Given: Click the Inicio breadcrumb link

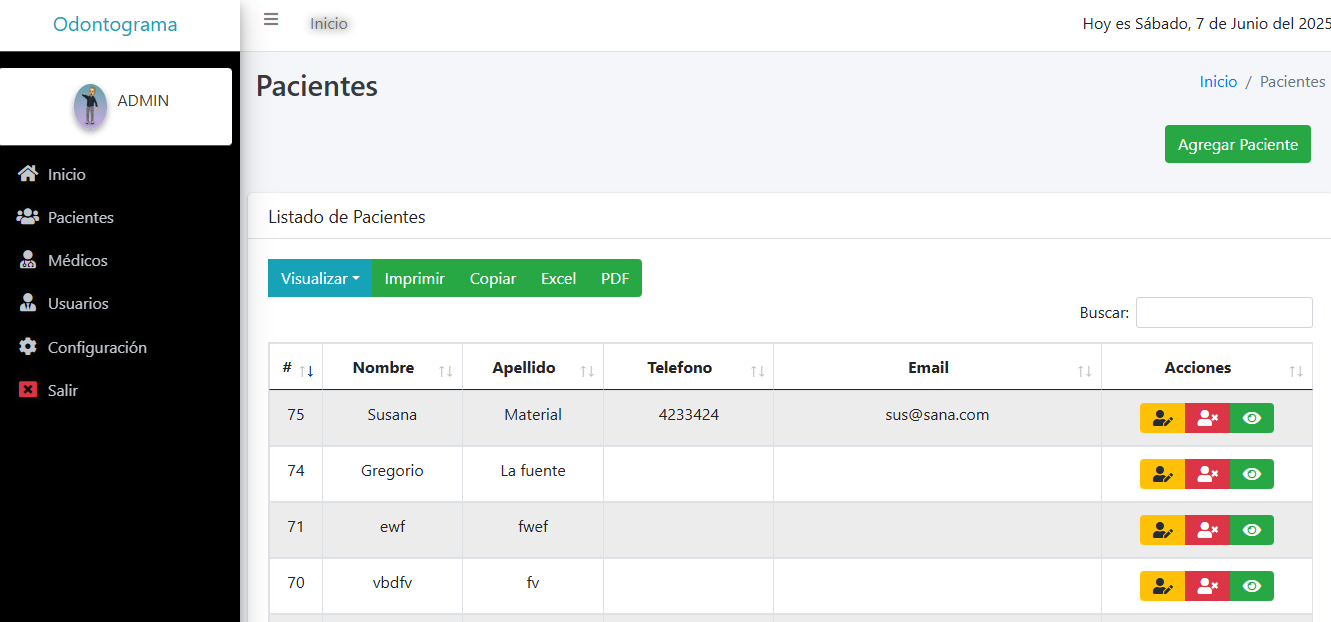Looking at the screenshot, I should [1218, 82].
